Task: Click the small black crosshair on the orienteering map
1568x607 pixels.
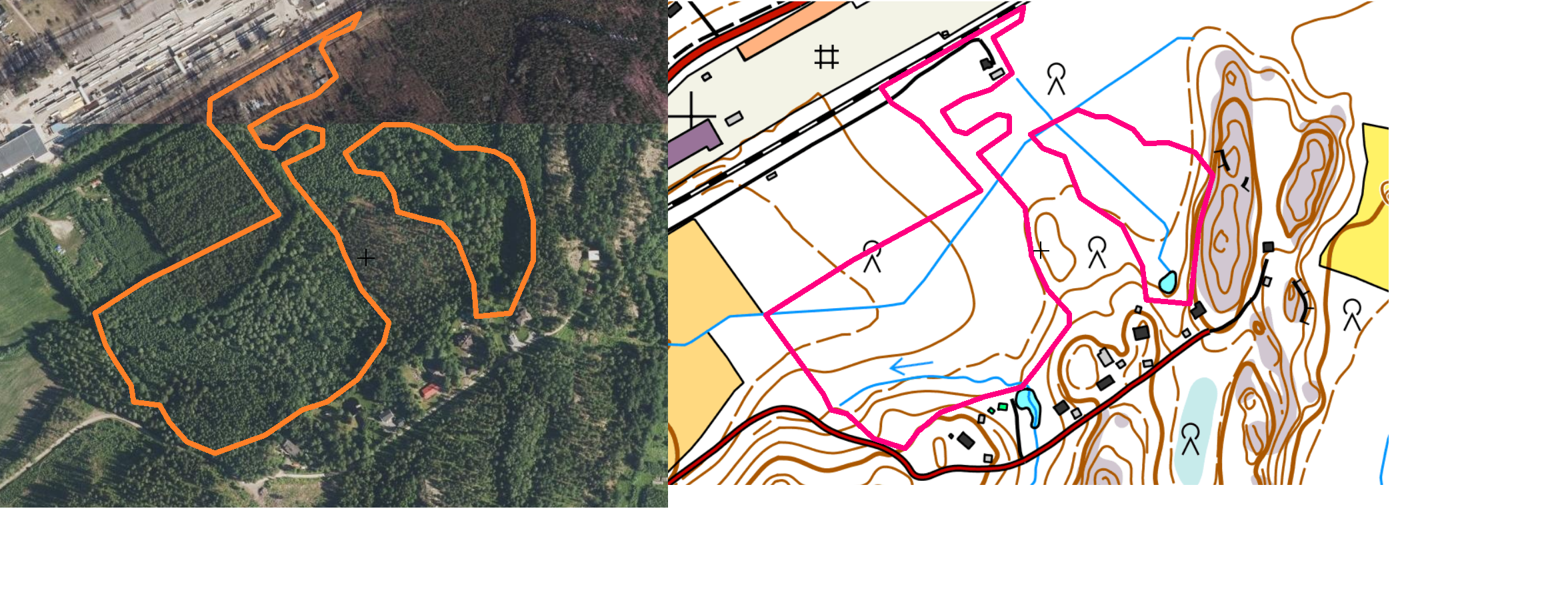Action: tap(1041, 251)
